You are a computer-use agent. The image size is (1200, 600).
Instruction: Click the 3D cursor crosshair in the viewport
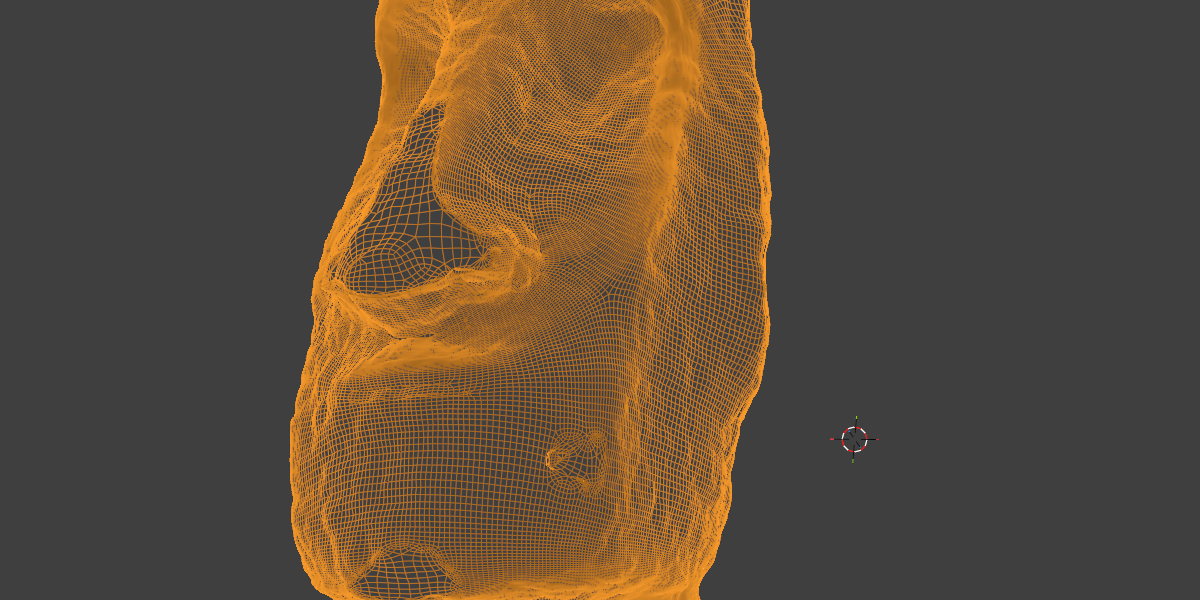[x=854, y=439]
